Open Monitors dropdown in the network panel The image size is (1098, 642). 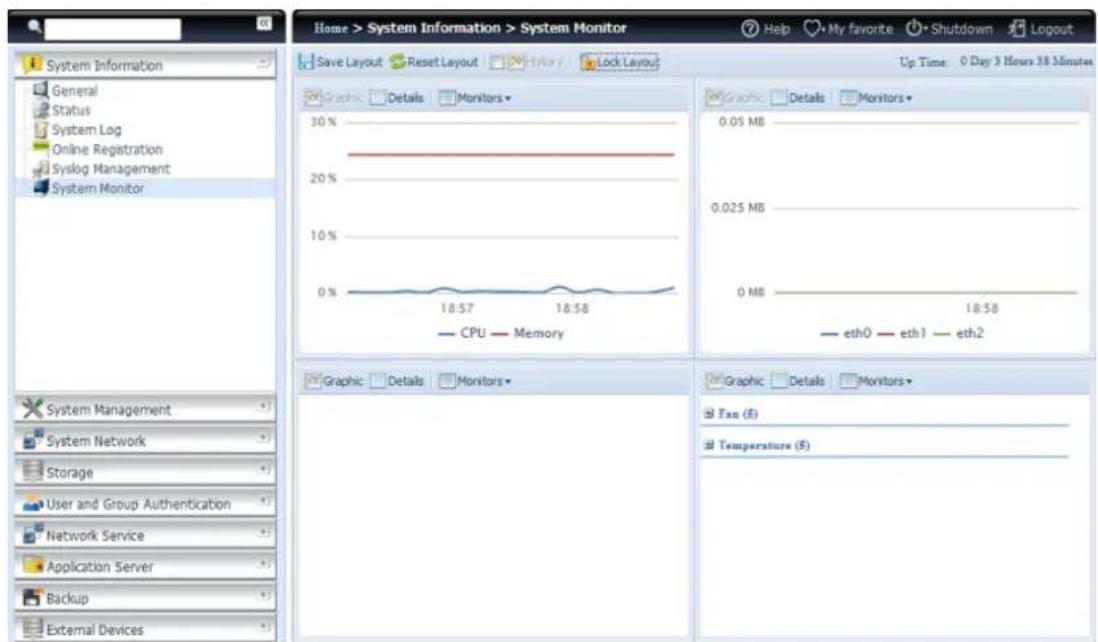point(877,98)
